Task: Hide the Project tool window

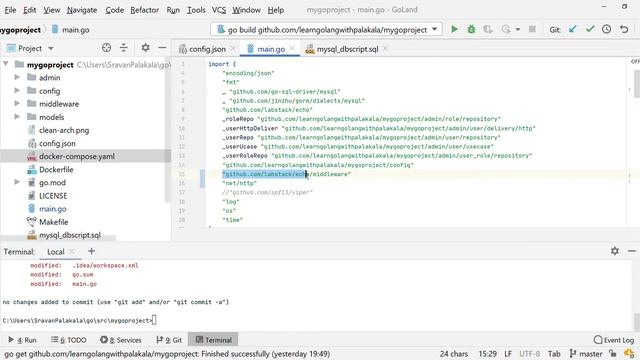Action: (x=162, y=48)
